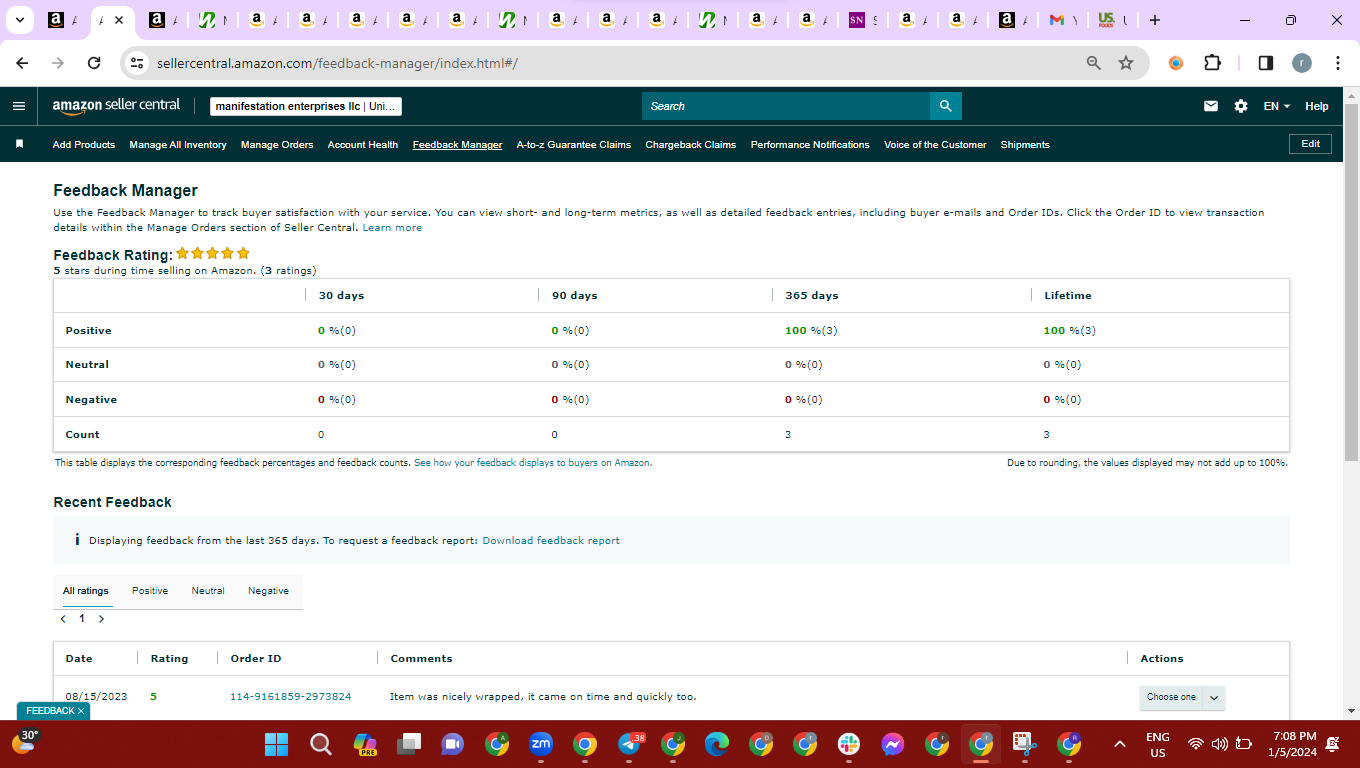Click Download feedback report

[551, 541]
